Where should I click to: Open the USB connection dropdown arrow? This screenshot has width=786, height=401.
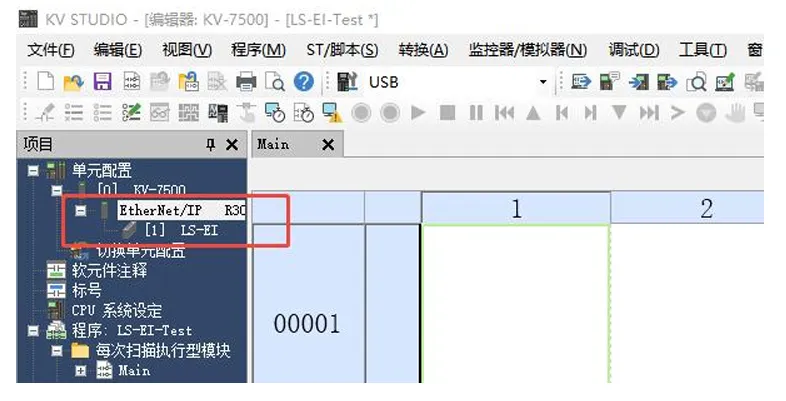coord(543,82)
